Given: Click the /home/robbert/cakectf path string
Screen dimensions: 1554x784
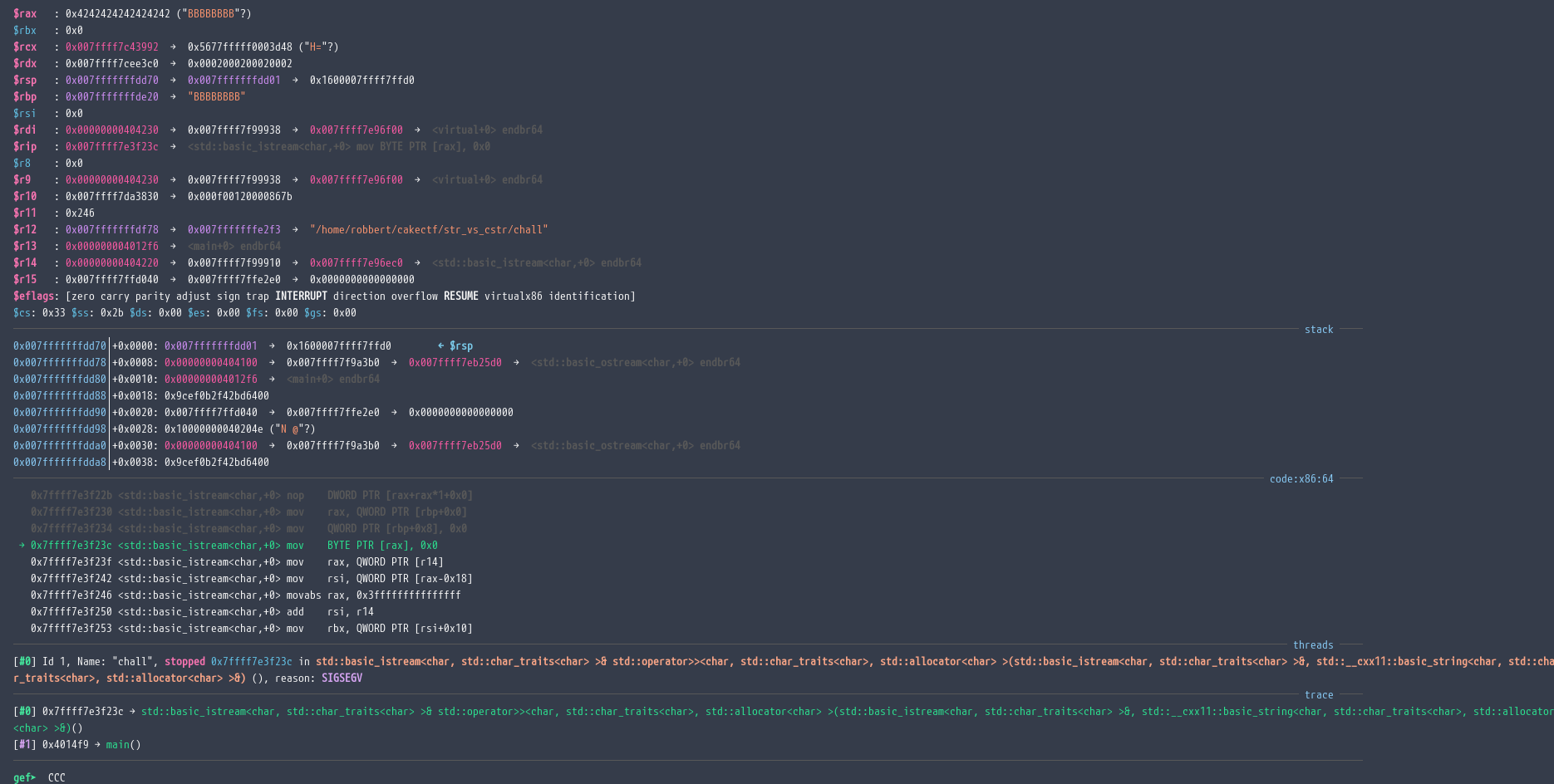Looking at the screenshot, I should (428, 229).
